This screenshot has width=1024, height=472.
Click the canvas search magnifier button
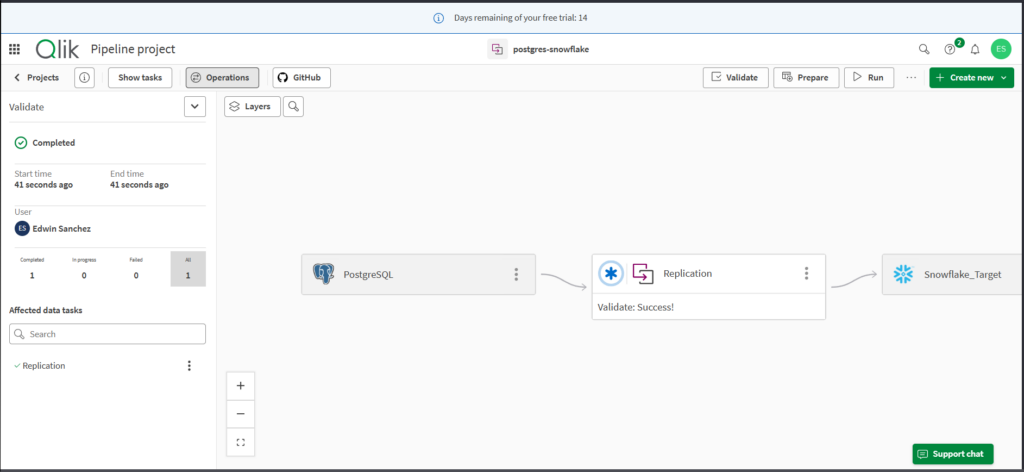294,106
